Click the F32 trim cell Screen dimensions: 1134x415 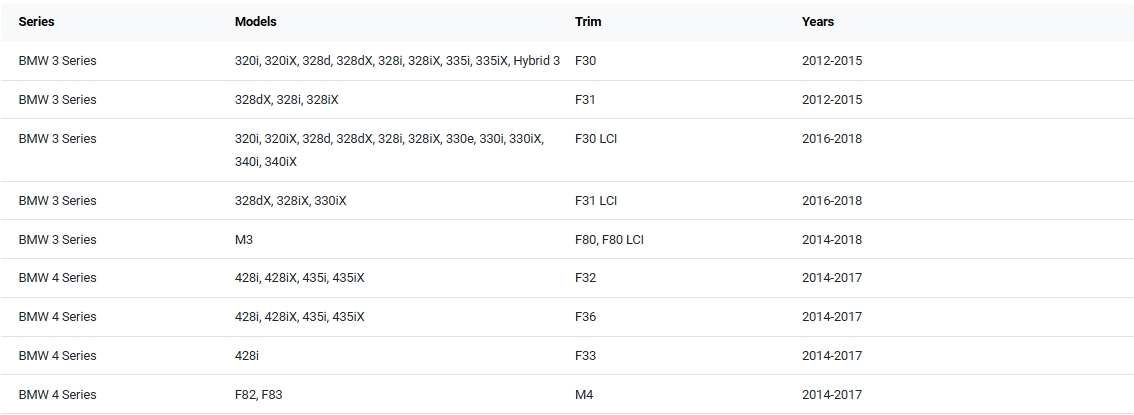point(585,278)
